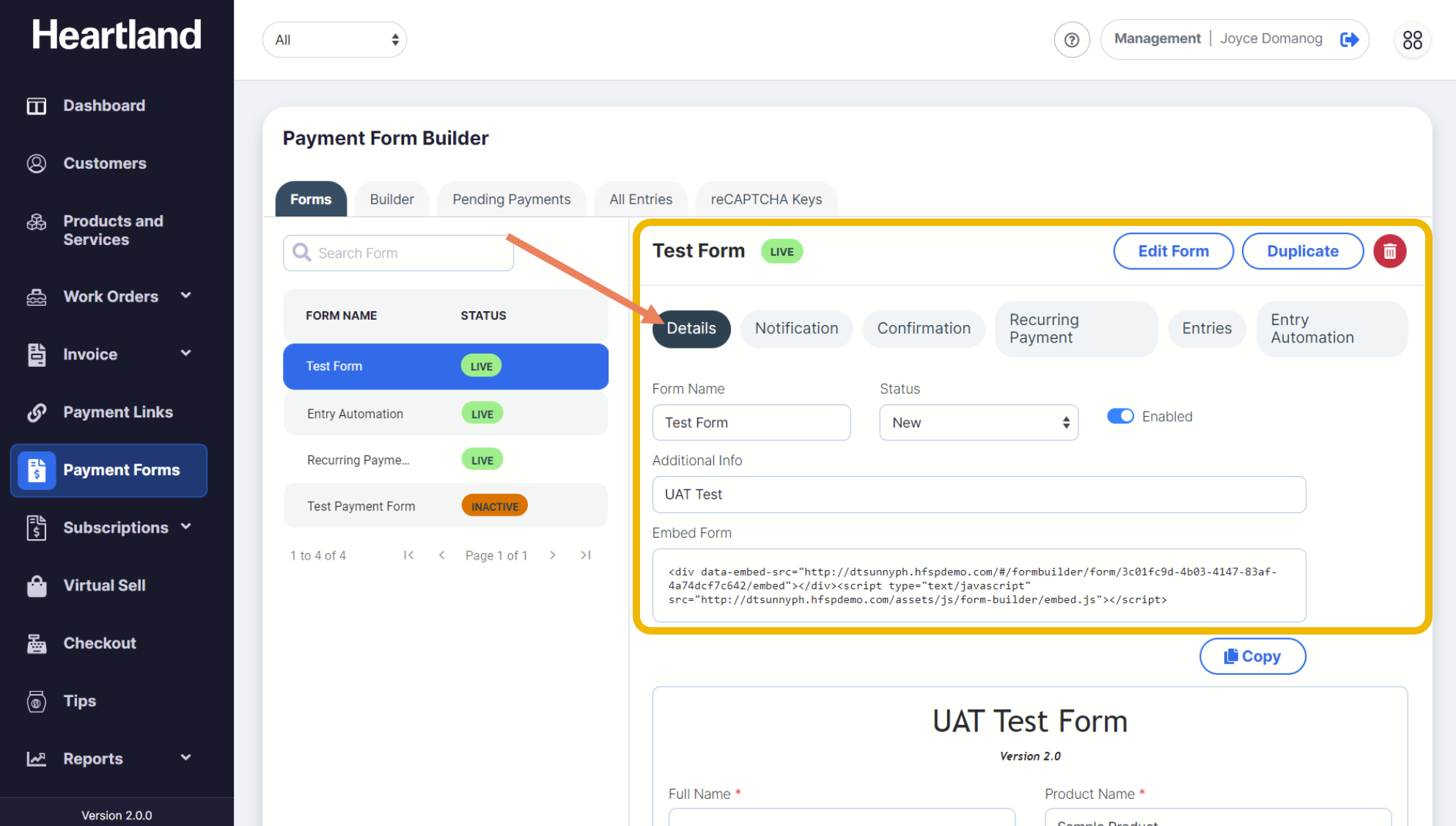Click the Duplicate button
The width and height of the screenshot is (1456, 826).
[x=1303, y=252]
